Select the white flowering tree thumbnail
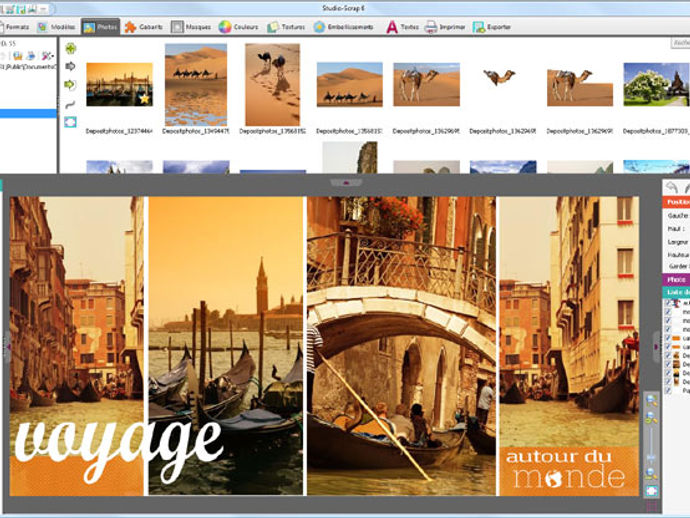Screen dimensions: 690x518 tap(656, 84)
